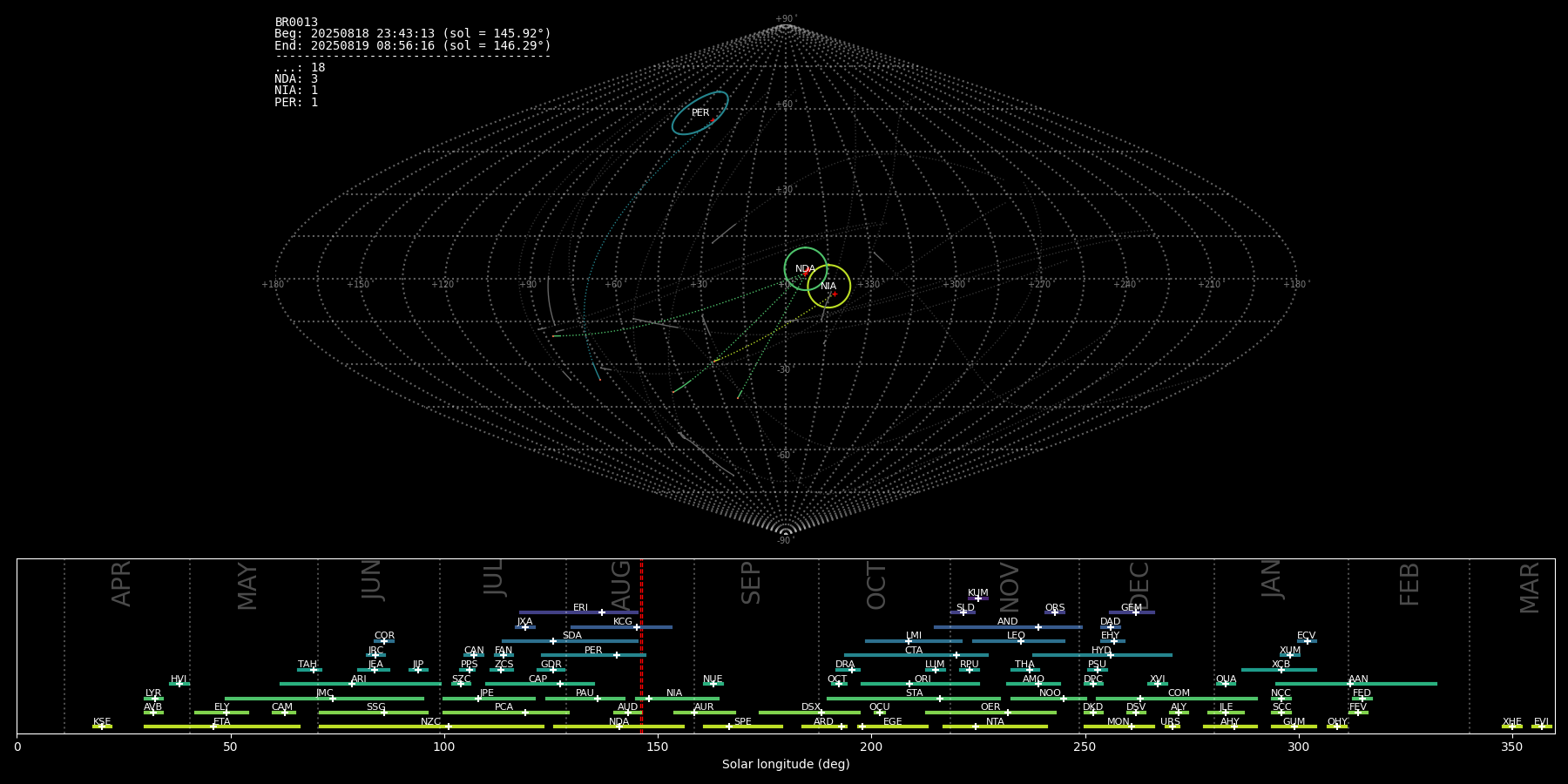Click the AND shower label in the timeline

tap(1008, 622)
